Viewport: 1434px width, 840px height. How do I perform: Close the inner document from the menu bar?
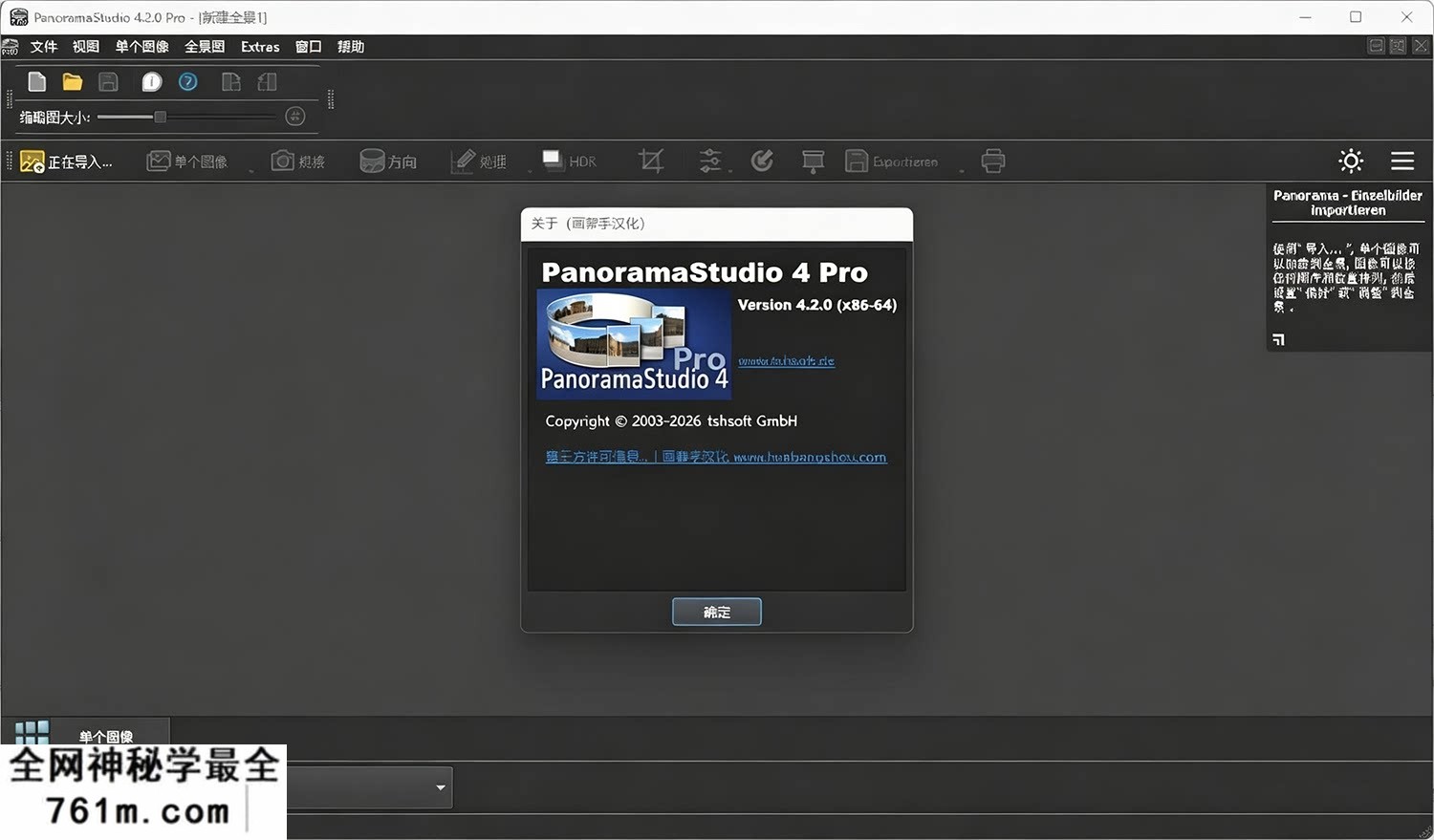click(x=1421, y=46)
